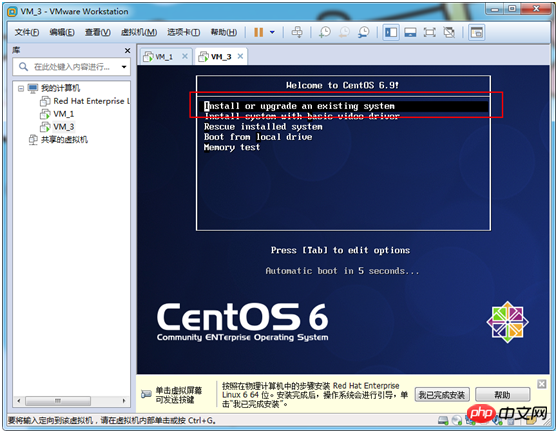Select 我的计算机 in the library tree

[60, 88]
